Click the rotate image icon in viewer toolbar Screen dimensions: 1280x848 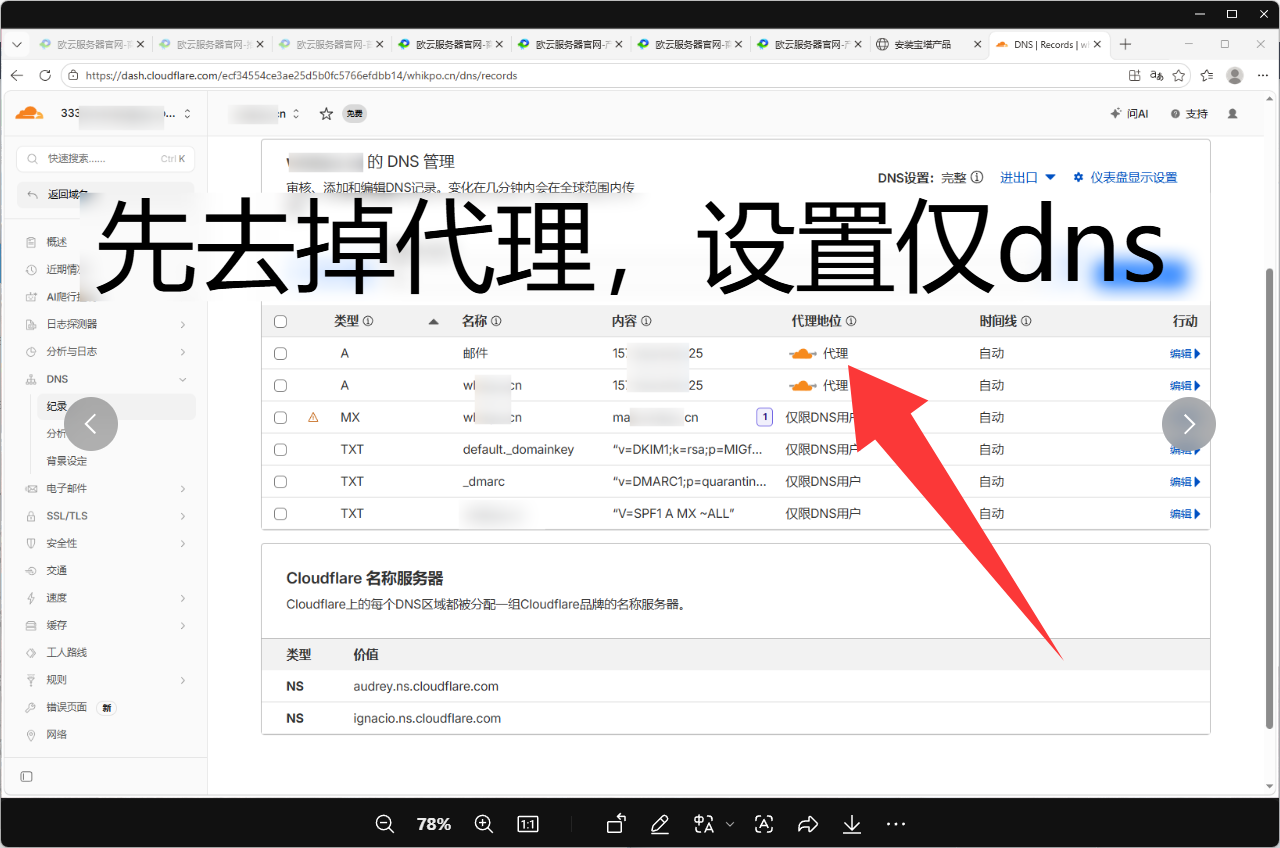(x=616, y=824)
